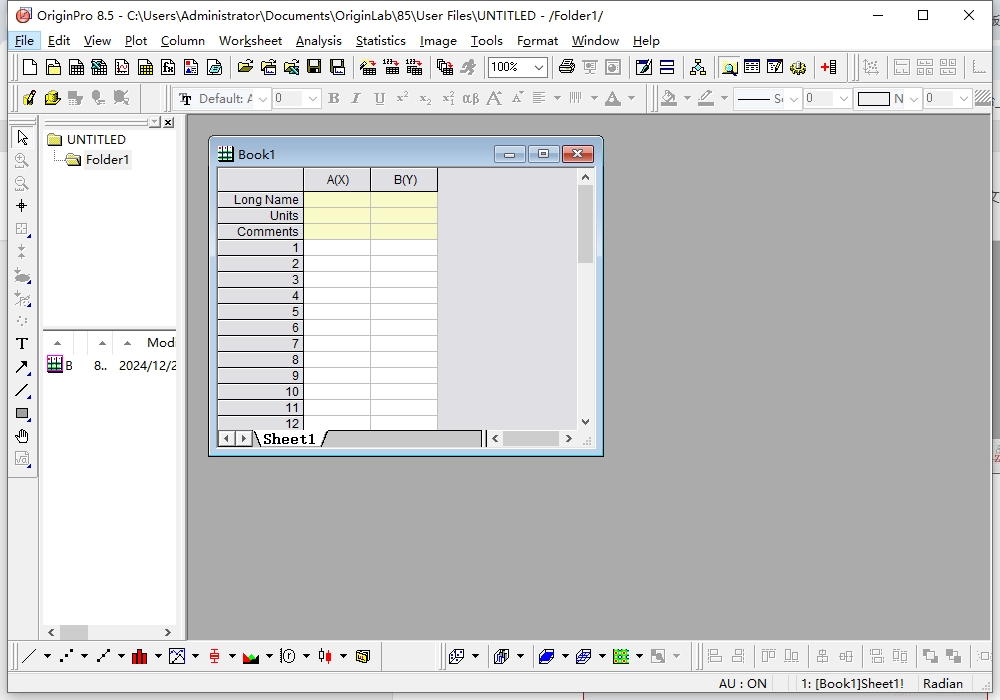Open the font size dropdown

(312, 99)
